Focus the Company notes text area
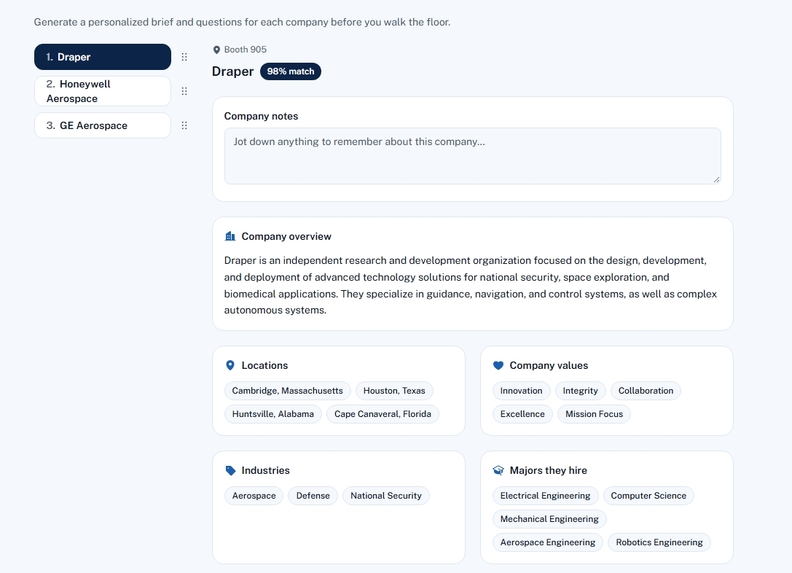Image resolution: width=792 pixels, height=573 pixels. pyautogui.click(x=472, y=156)
